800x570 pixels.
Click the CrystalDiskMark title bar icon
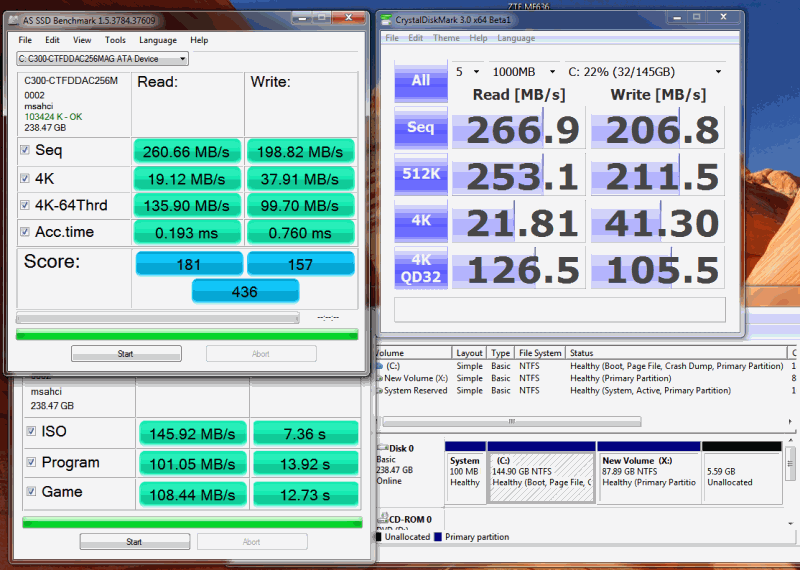[x=387, y=20]
